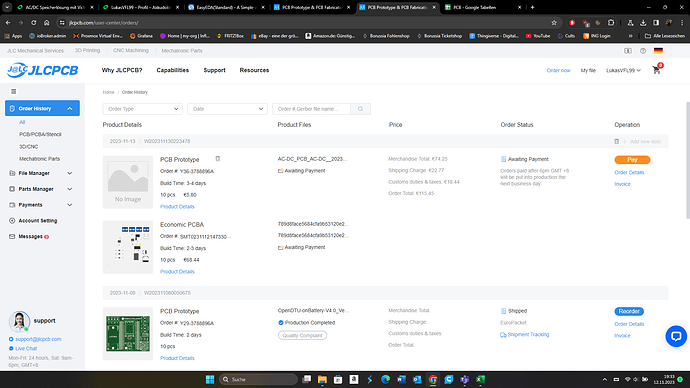The height and width of the screenshot is (388, 690).
Task: Click the Quality Complaint button
Action: point(302,335)
